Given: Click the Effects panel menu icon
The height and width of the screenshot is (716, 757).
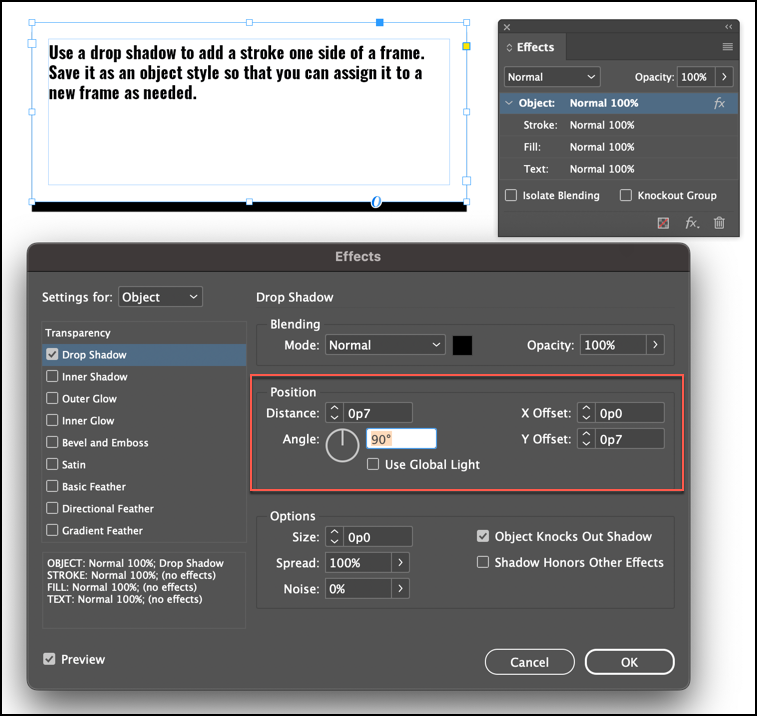Looking at the screenshot, I should coord(727,47).
